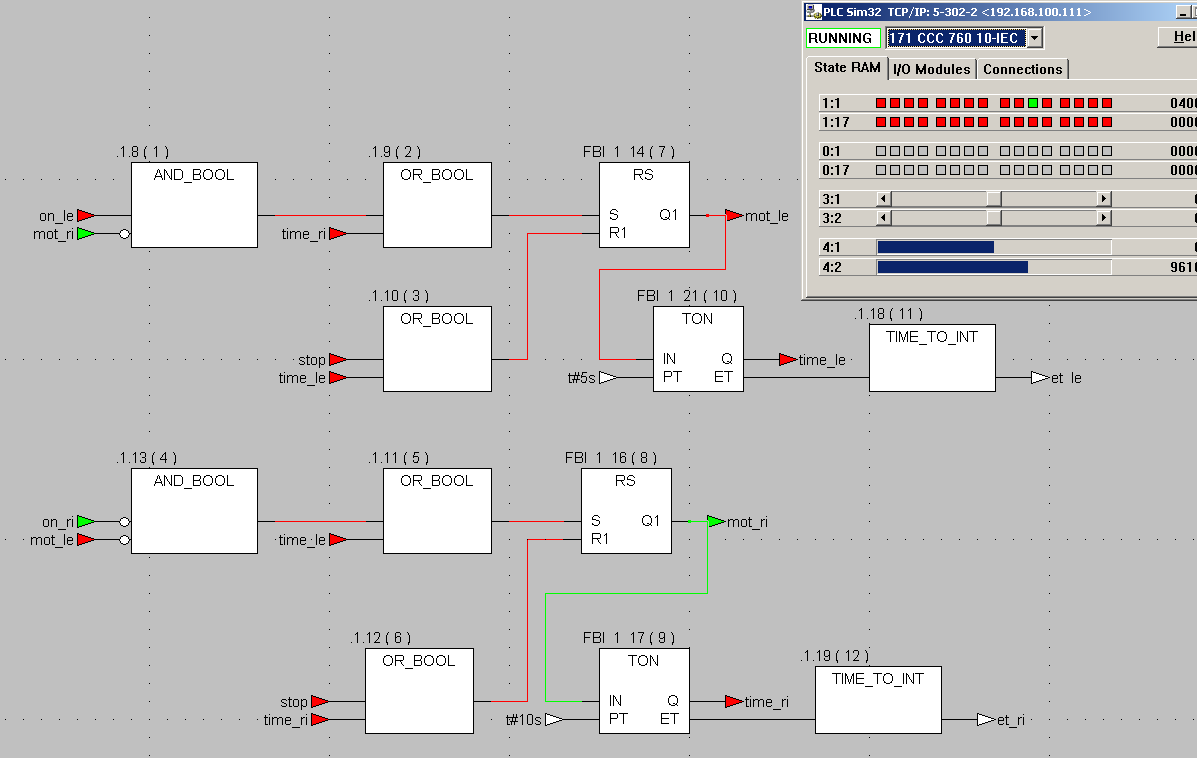1197x758 pixels.
Task: Select the RS flip-flop block FBI 1 14
Action: click(x=644, y=205)
